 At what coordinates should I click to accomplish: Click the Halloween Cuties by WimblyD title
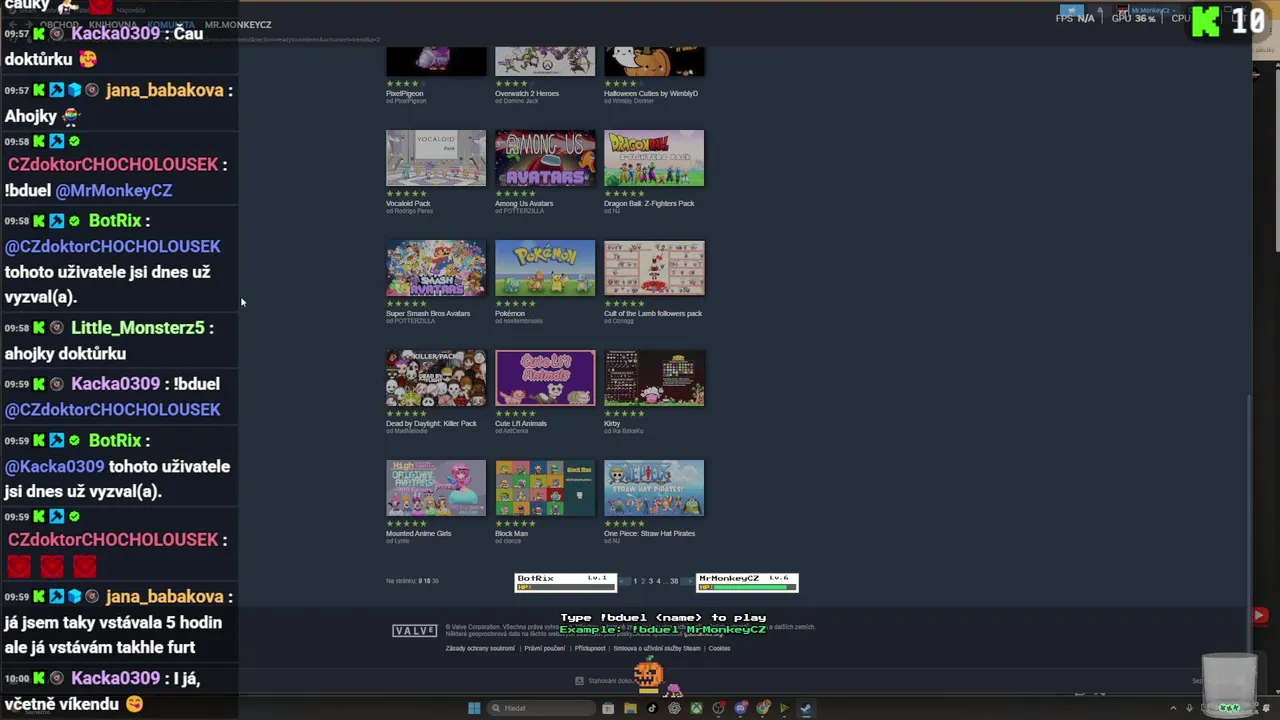(x=651, y=94)
